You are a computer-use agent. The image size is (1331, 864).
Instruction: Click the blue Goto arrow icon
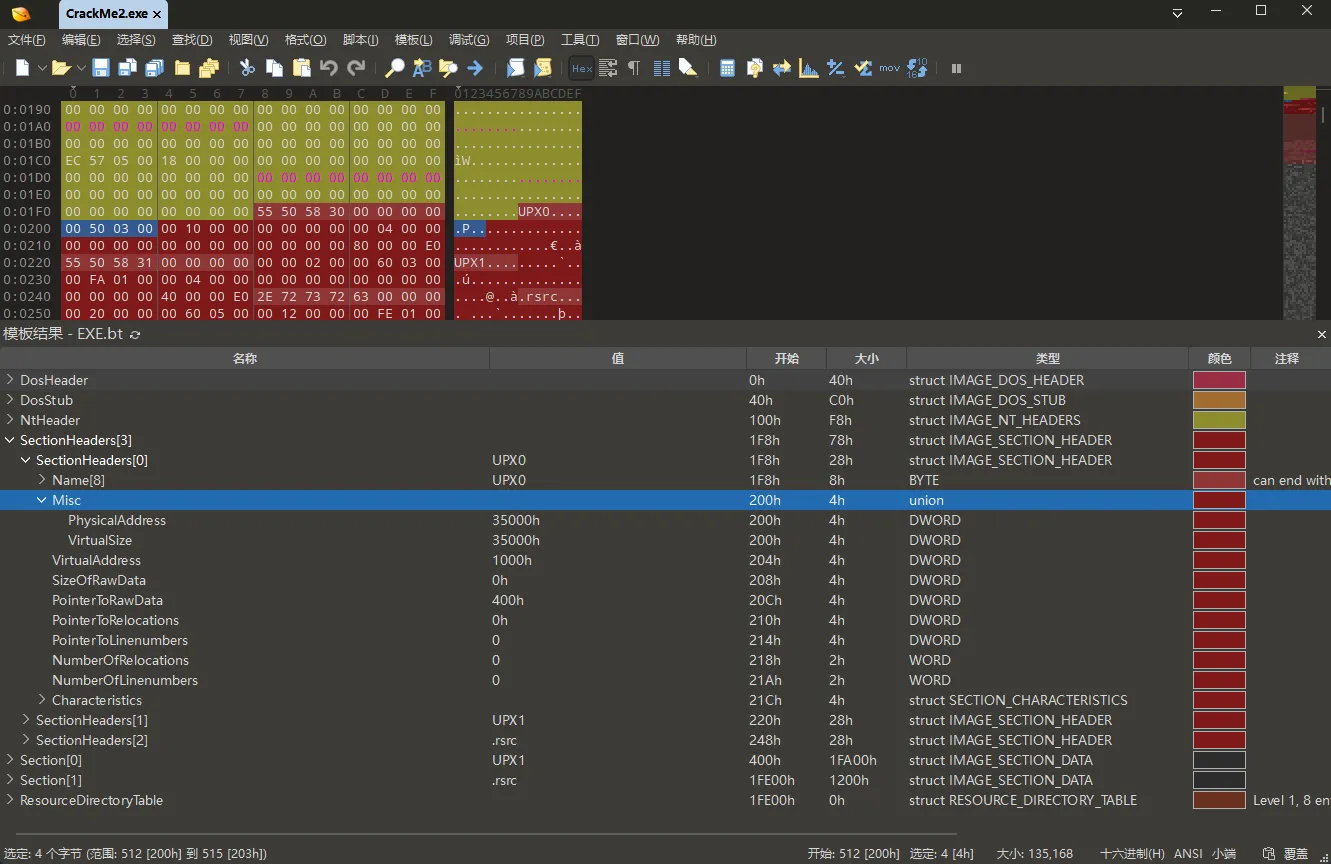click(475, 68)
